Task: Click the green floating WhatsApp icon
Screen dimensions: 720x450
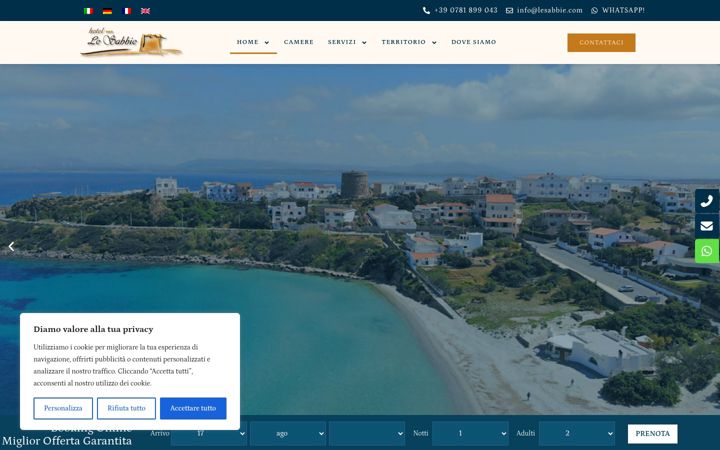Action: point(707,251)
